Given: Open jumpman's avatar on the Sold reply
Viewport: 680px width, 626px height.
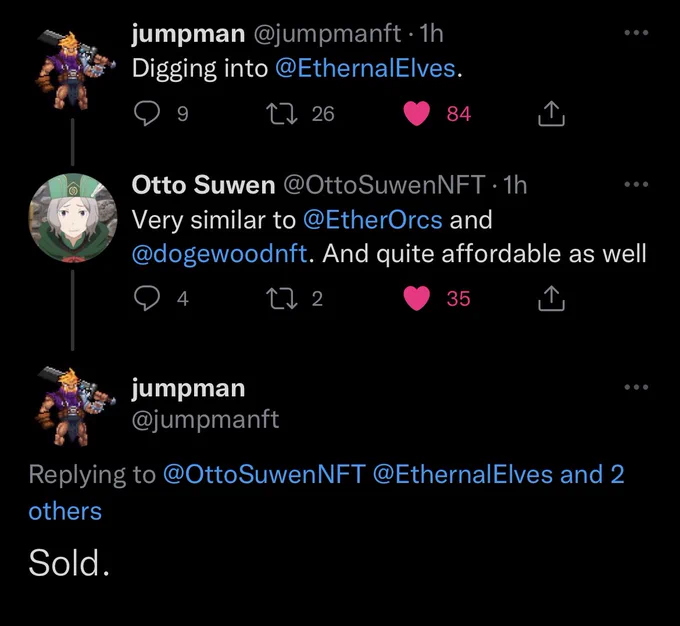Looking at the screenshot, I should click(74, 406).
